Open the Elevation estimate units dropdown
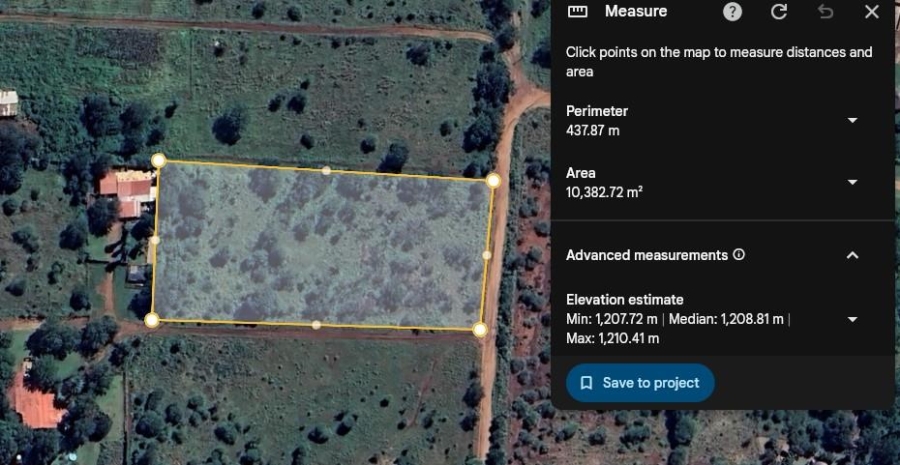This screenshot has width=900, height=465. tap(852, 319)
